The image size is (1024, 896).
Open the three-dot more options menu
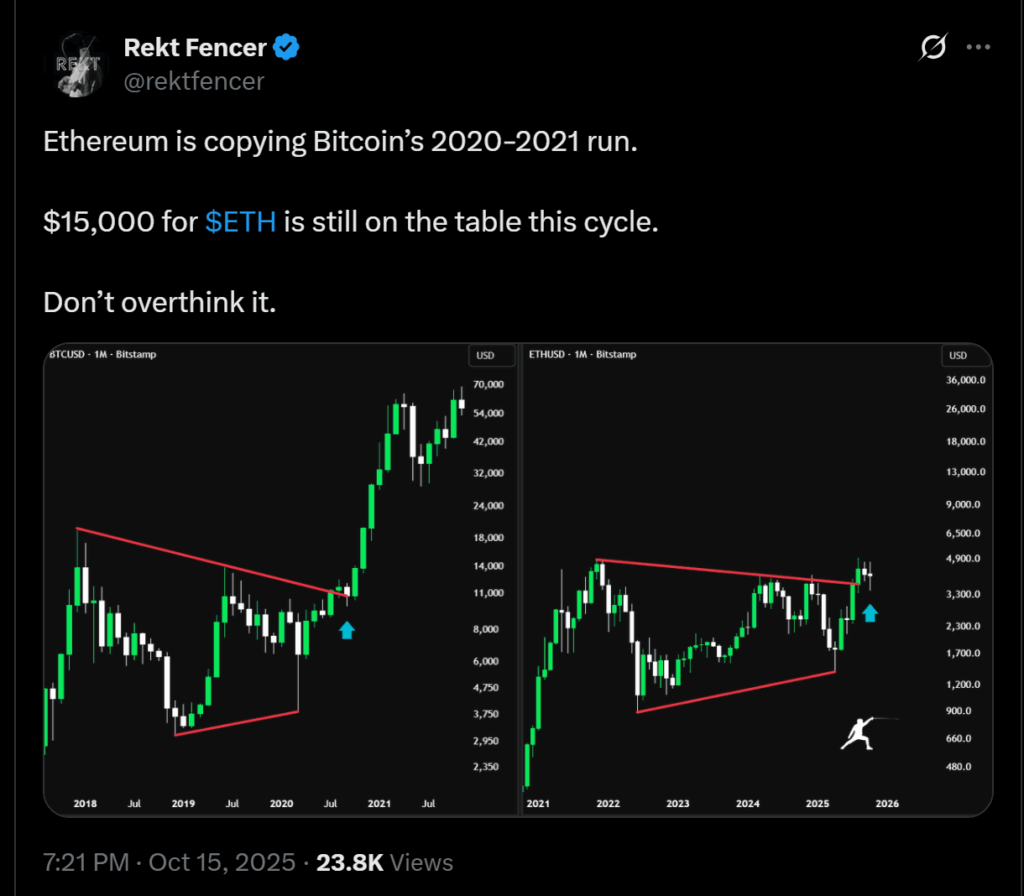coord(979,47)
